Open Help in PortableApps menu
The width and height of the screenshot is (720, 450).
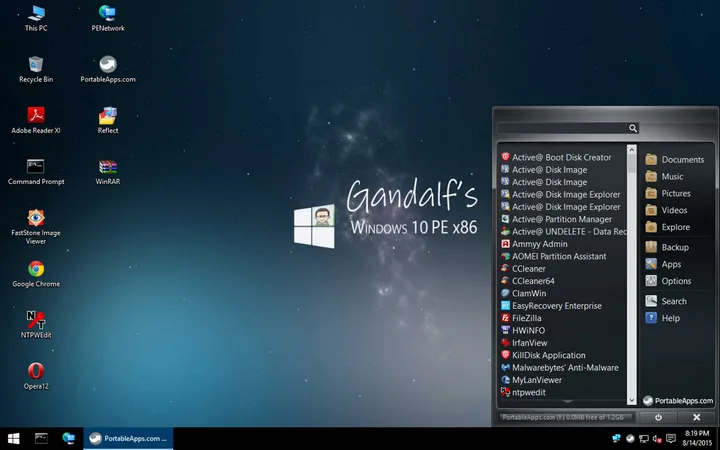pos(663,318)
